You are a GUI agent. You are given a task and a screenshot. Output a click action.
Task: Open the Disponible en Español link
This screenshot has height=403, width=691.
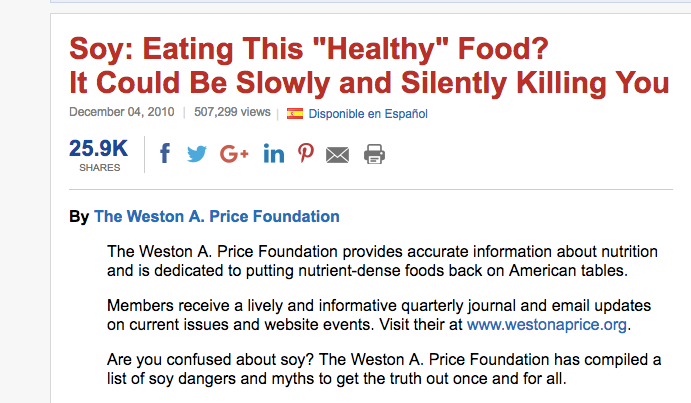click(368, 114)
